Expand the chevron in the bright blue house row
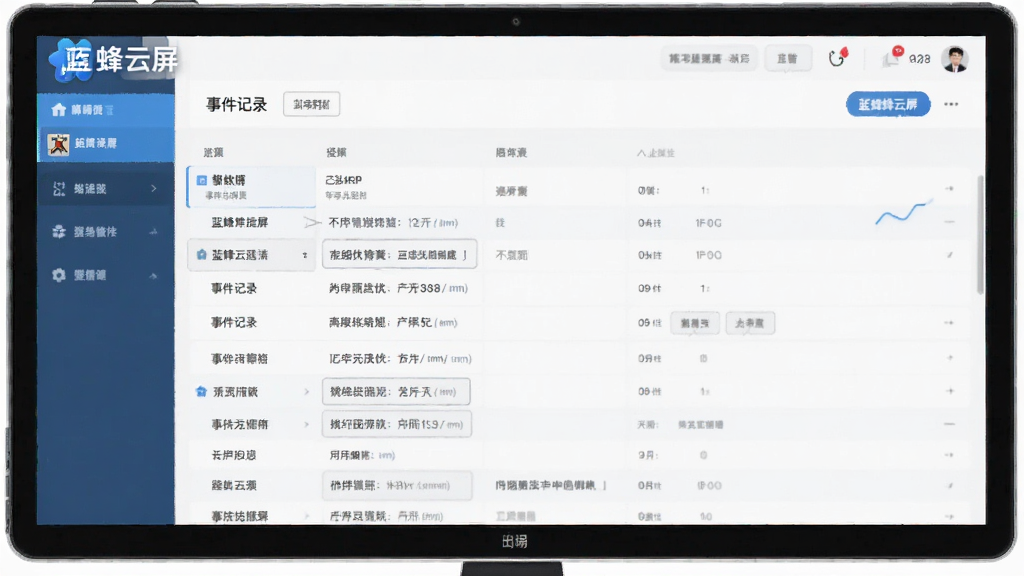The height and width of the screenshot is (576, 1024). pyautogui.click(x=306, y=392)
